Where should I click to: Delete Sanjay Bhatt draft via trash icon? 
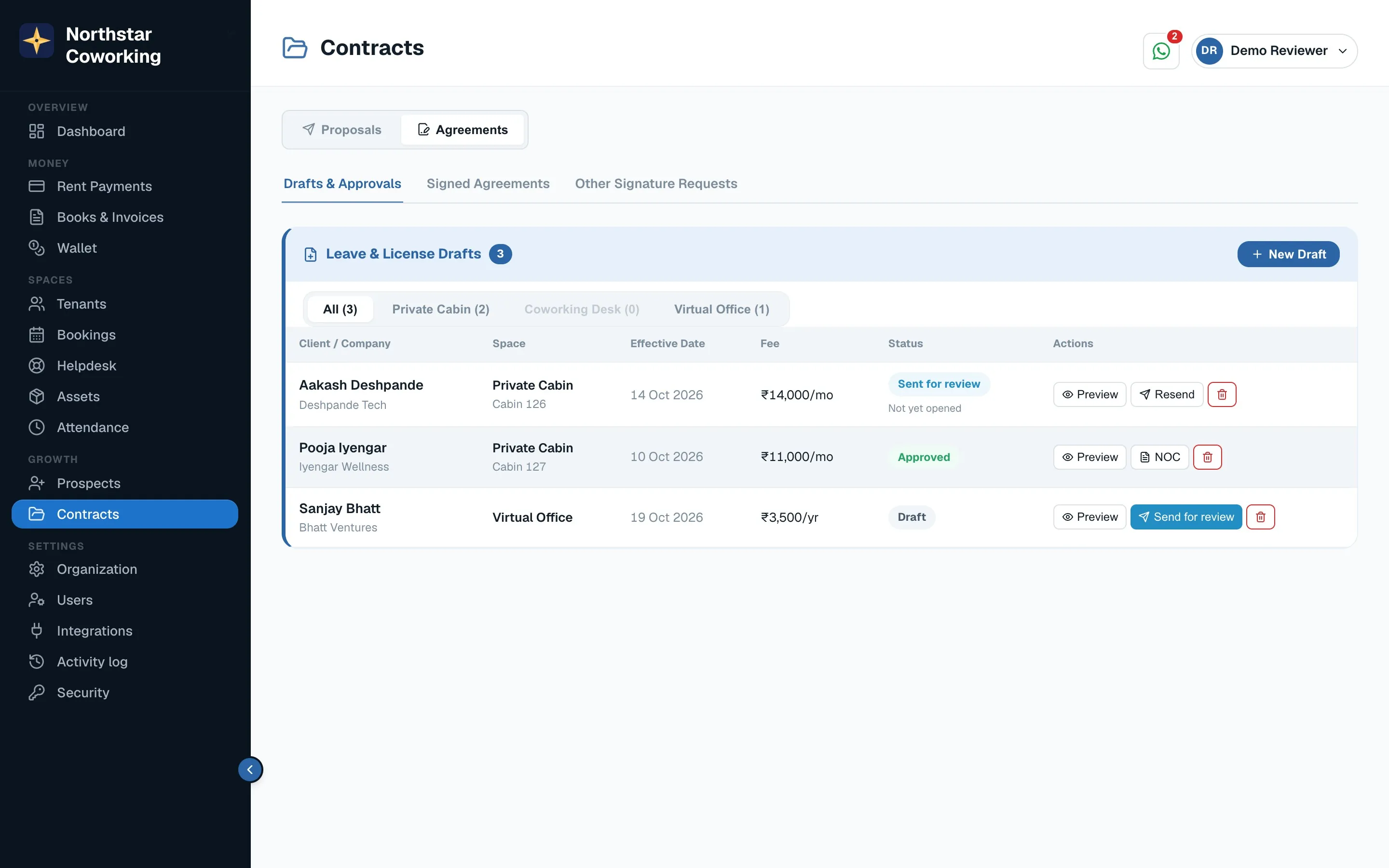point(1260,516)
